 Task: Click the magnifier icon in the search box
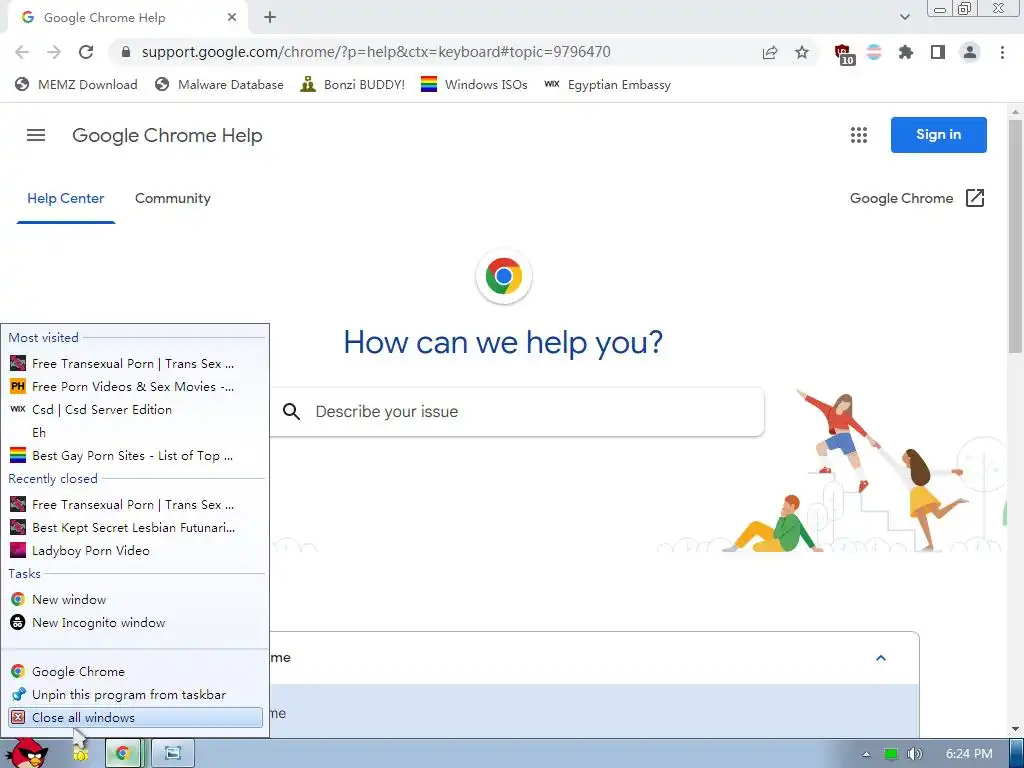point(291,411)
